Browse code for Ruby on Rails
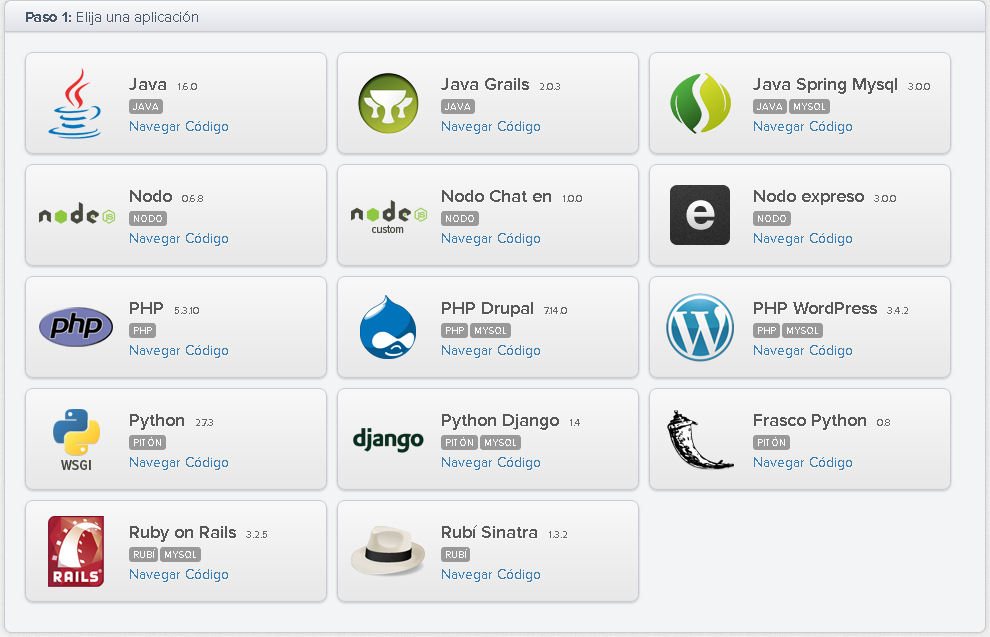 179,574
